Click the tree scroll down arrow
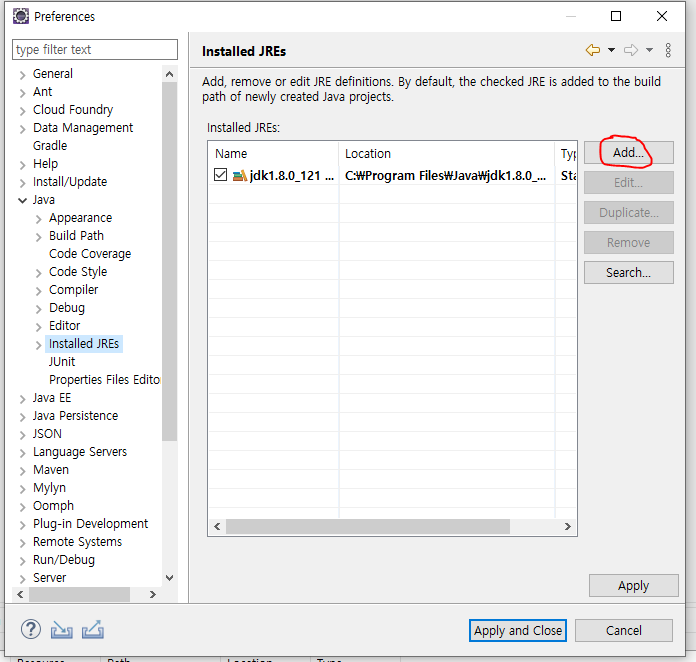This screenshot has height=662, width=696. tap(169, 577)
